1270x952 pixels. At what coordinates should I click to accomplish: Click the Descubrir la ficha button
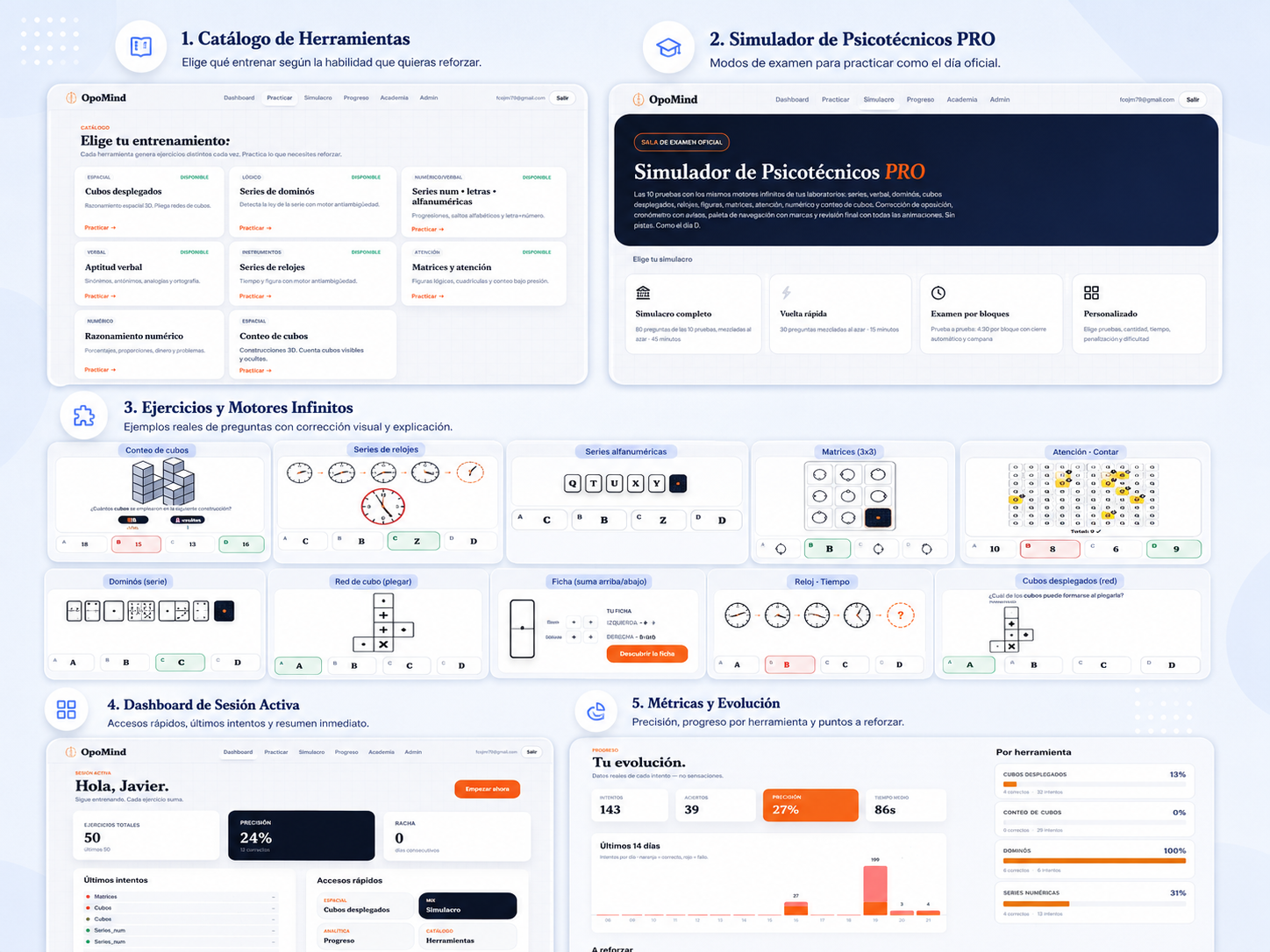click(647, 654)
